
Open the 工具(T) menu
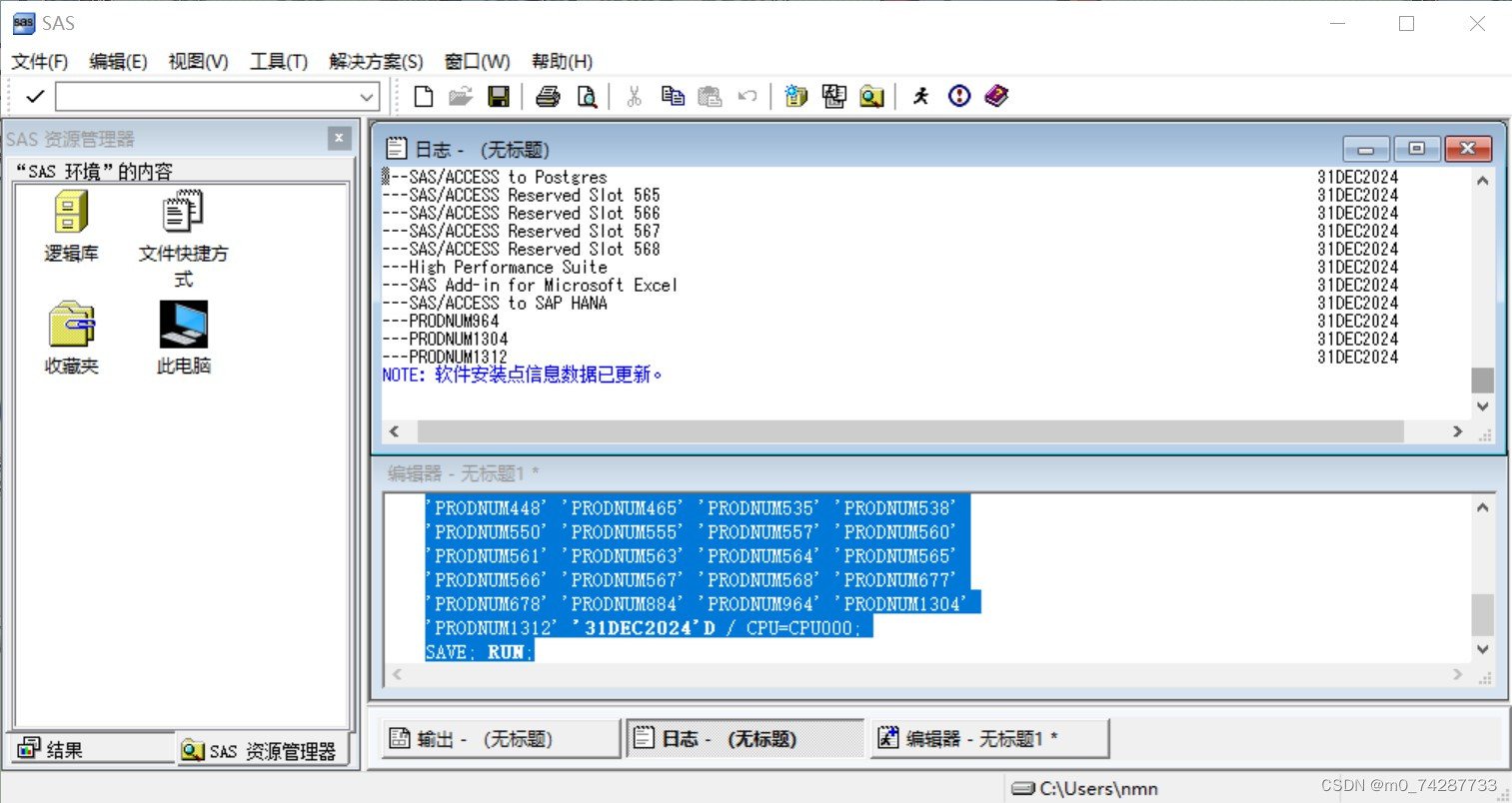278,61
